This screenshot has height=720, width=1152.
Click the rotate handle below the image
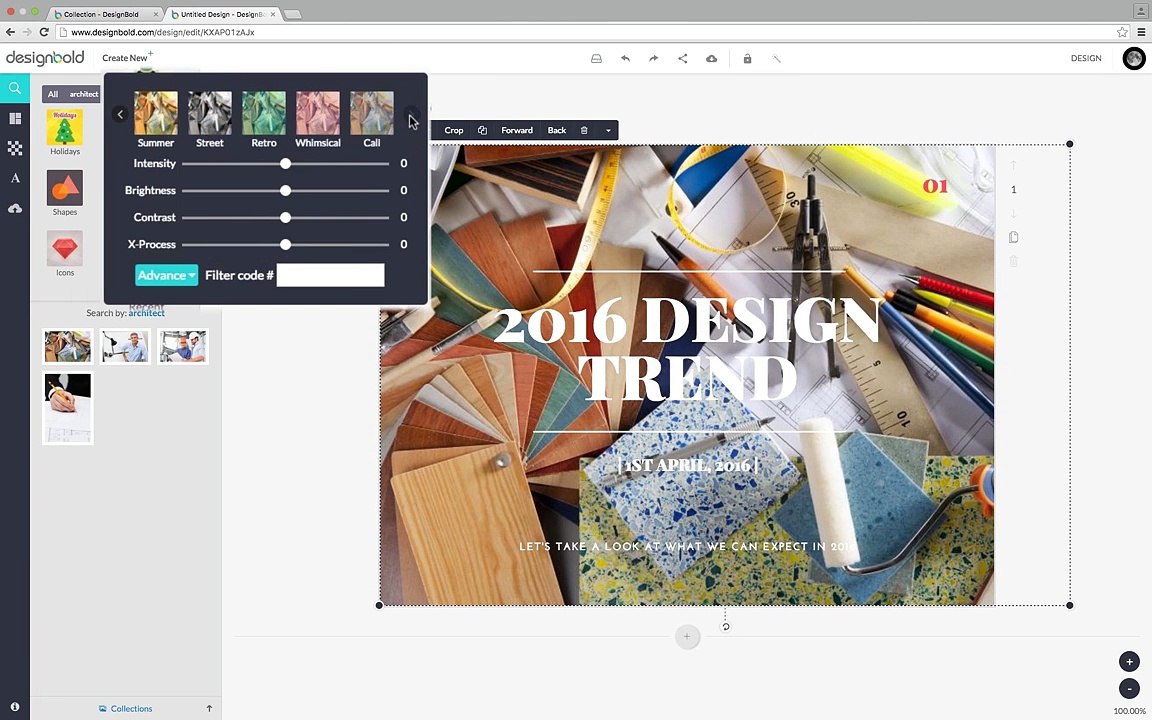(725, 627)
